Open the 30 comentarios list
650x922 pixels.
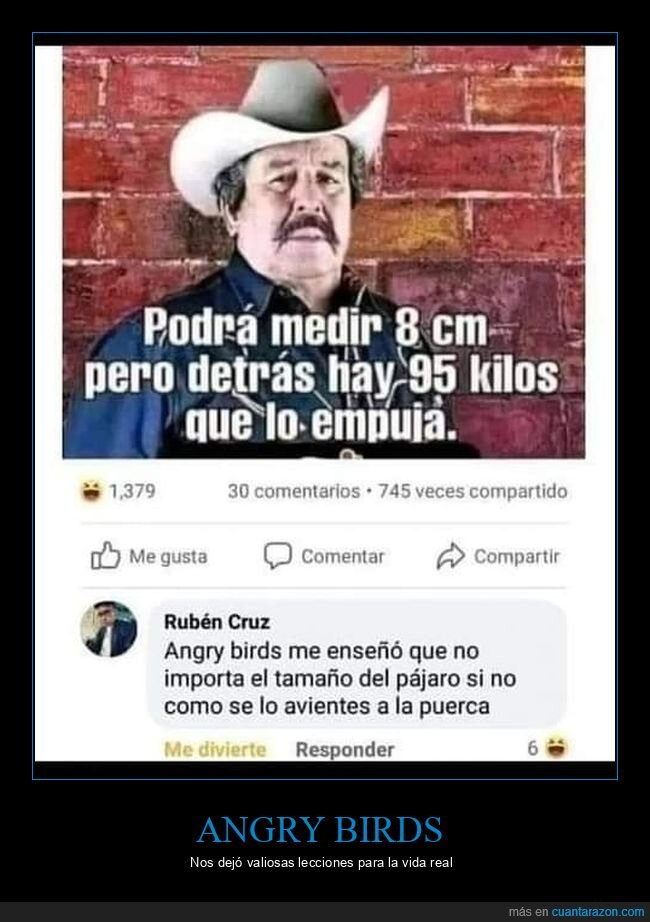294,491
